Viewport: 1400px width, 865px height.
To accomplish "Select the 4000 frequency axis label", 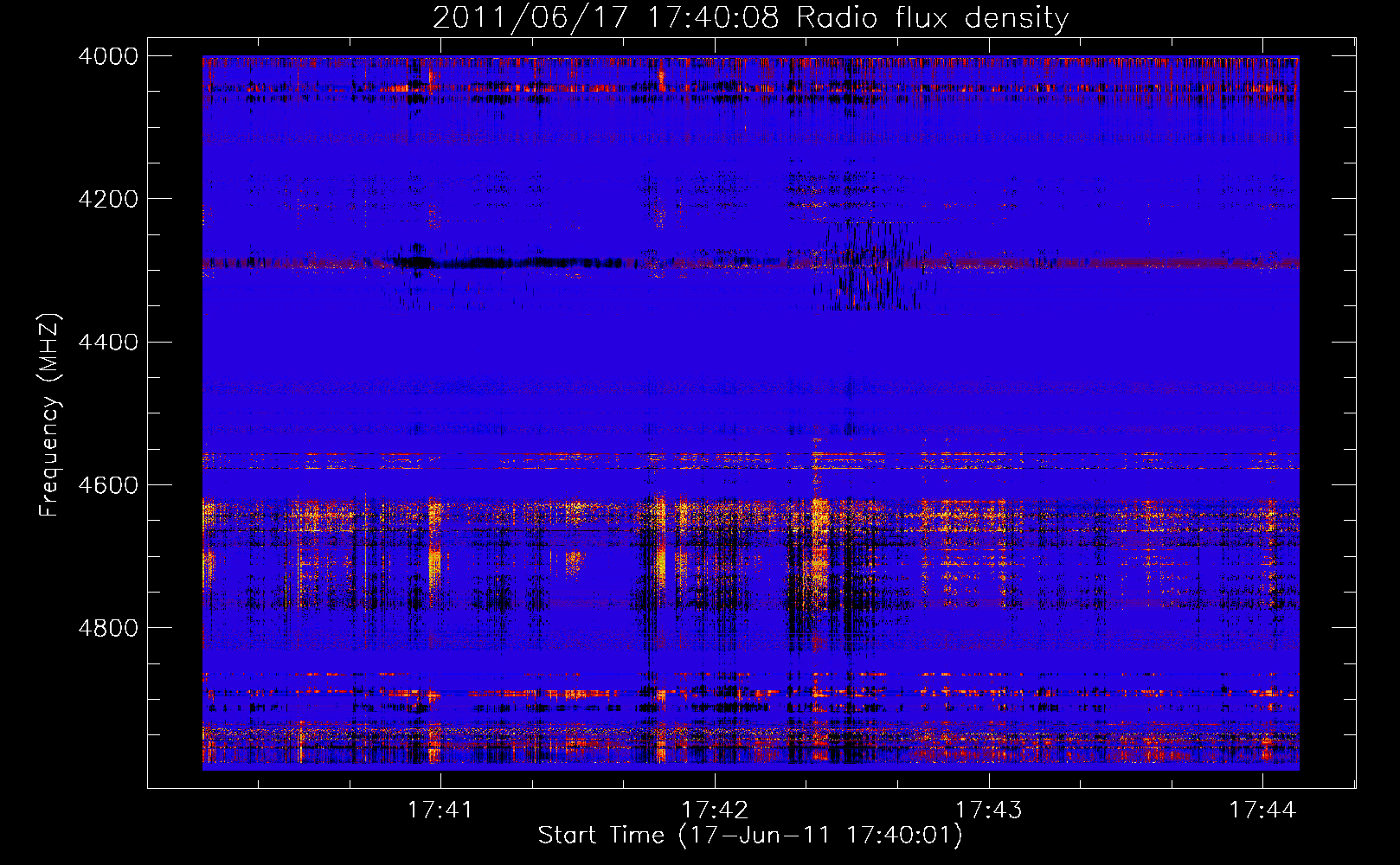I will [108, 56].
